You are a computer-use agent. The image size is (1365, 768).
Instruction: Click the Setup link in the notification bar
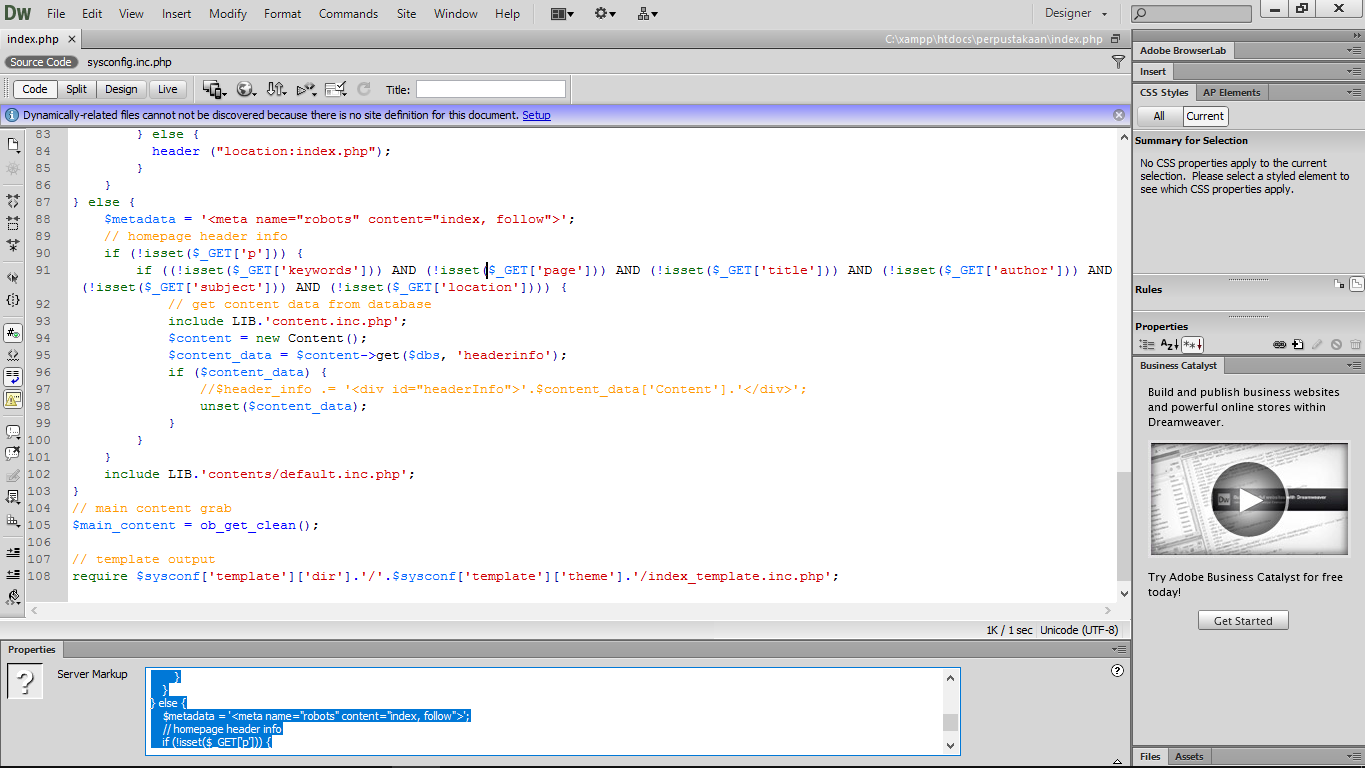[x=536, y=114]
